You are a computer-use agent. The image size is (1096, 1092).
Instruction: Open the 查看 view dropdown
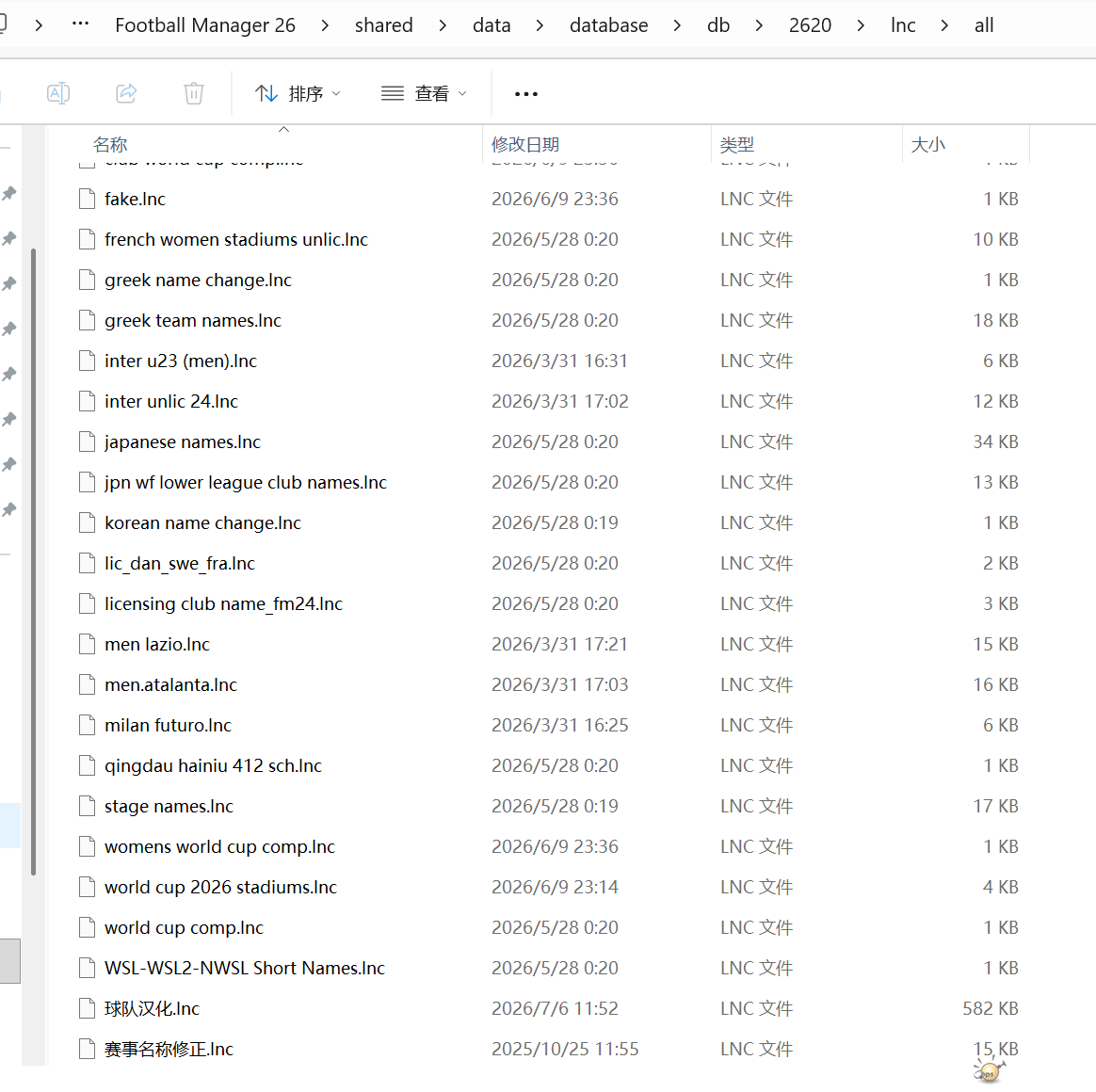pos(424,93)
